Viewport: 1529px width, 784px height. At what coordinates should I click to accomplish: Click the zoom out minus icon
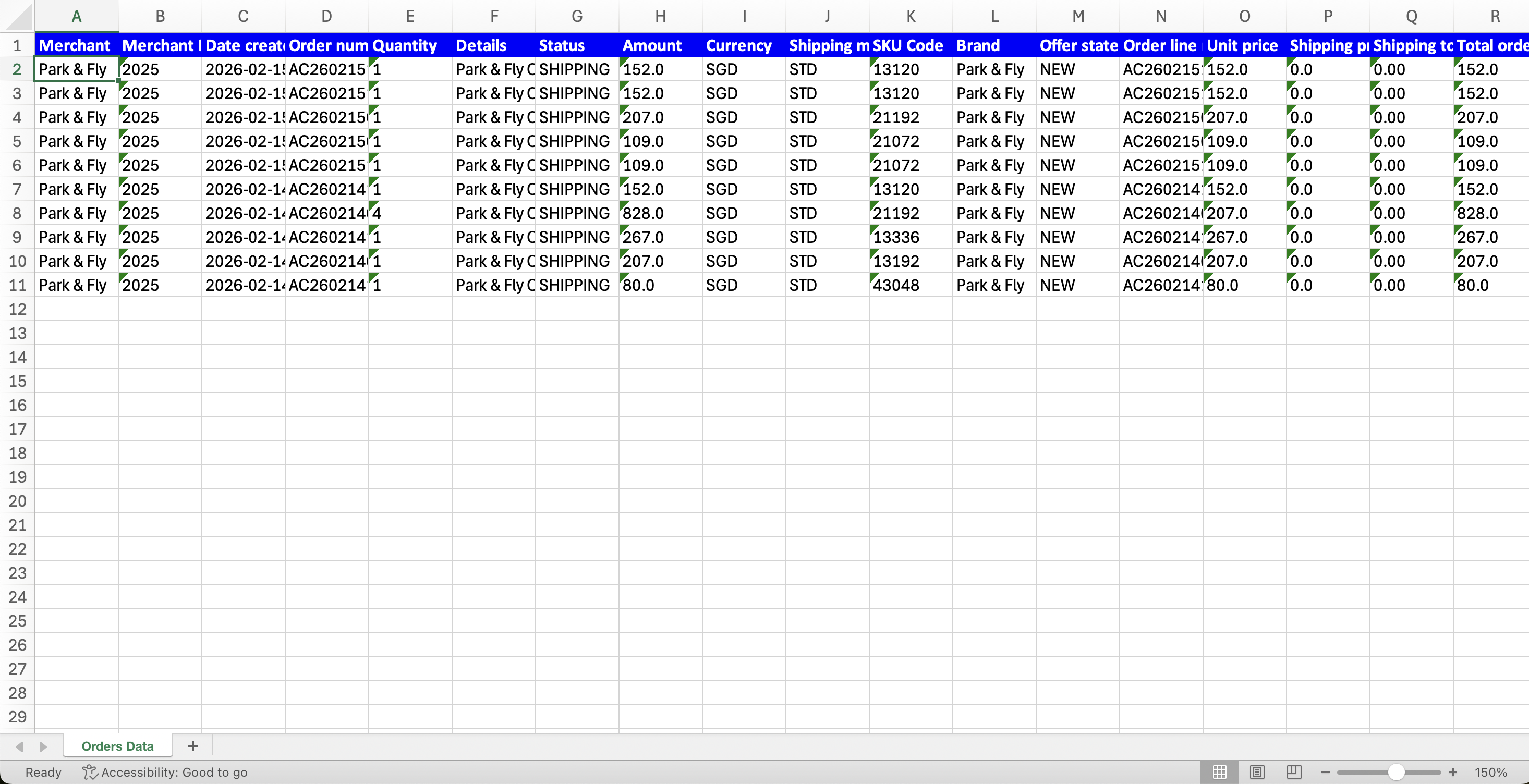[x=1326, y=772]
